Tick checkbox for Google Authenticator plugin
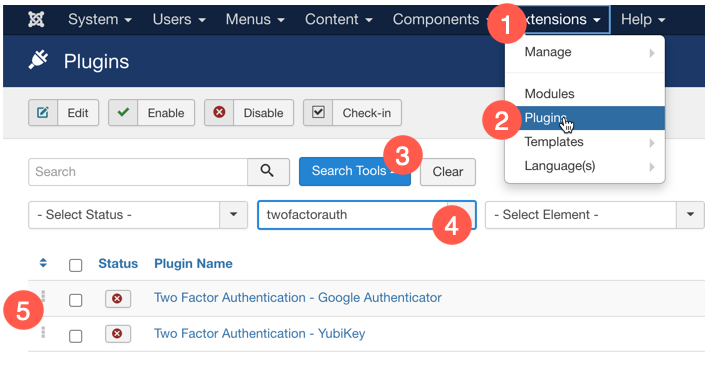The height and width of the screenshot is (379, 705). [x=76, y=300]
